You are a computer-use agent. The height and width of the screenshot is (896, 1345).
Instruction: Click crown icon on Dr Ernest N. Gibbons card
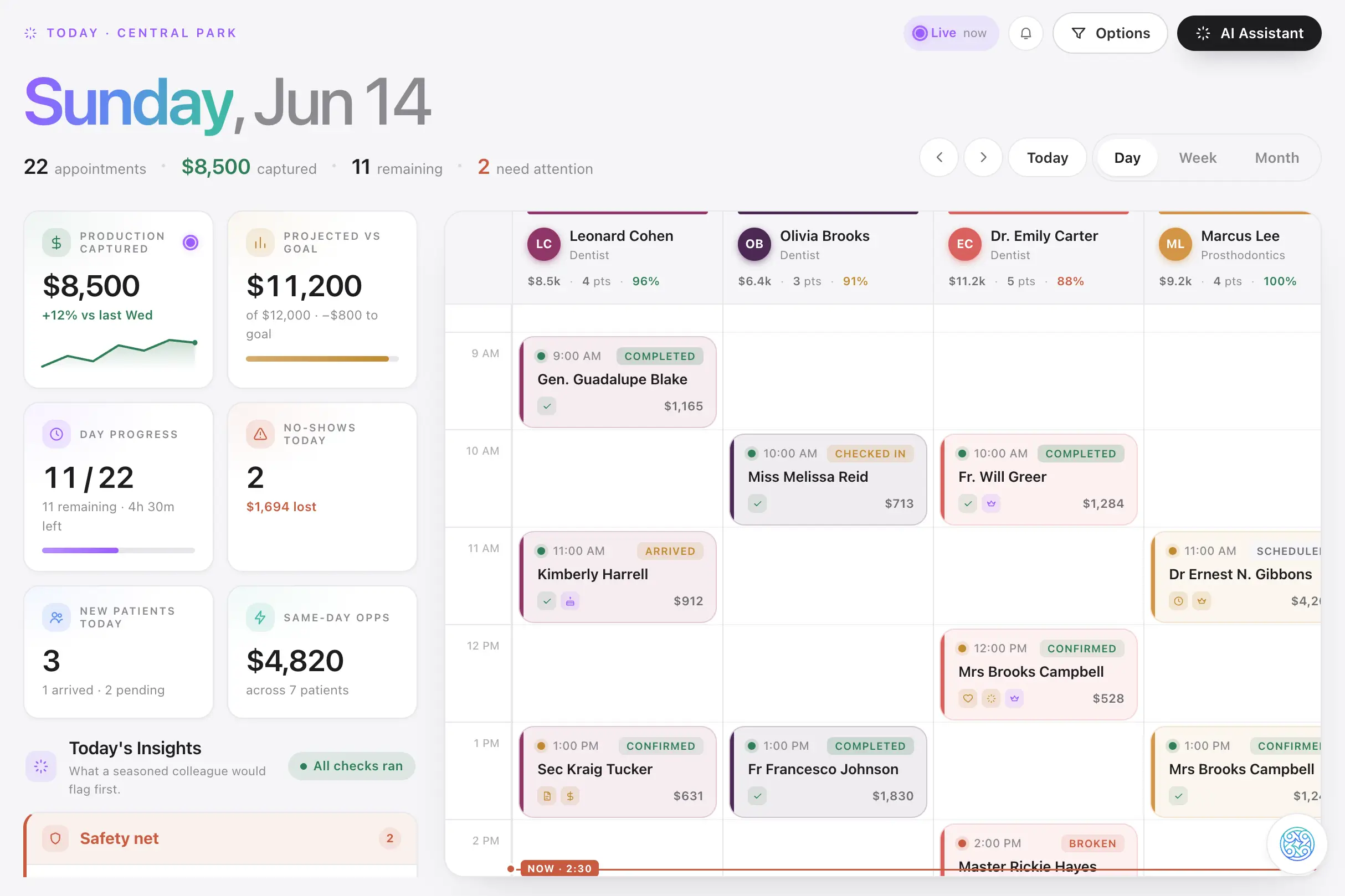click(1201, 601)
